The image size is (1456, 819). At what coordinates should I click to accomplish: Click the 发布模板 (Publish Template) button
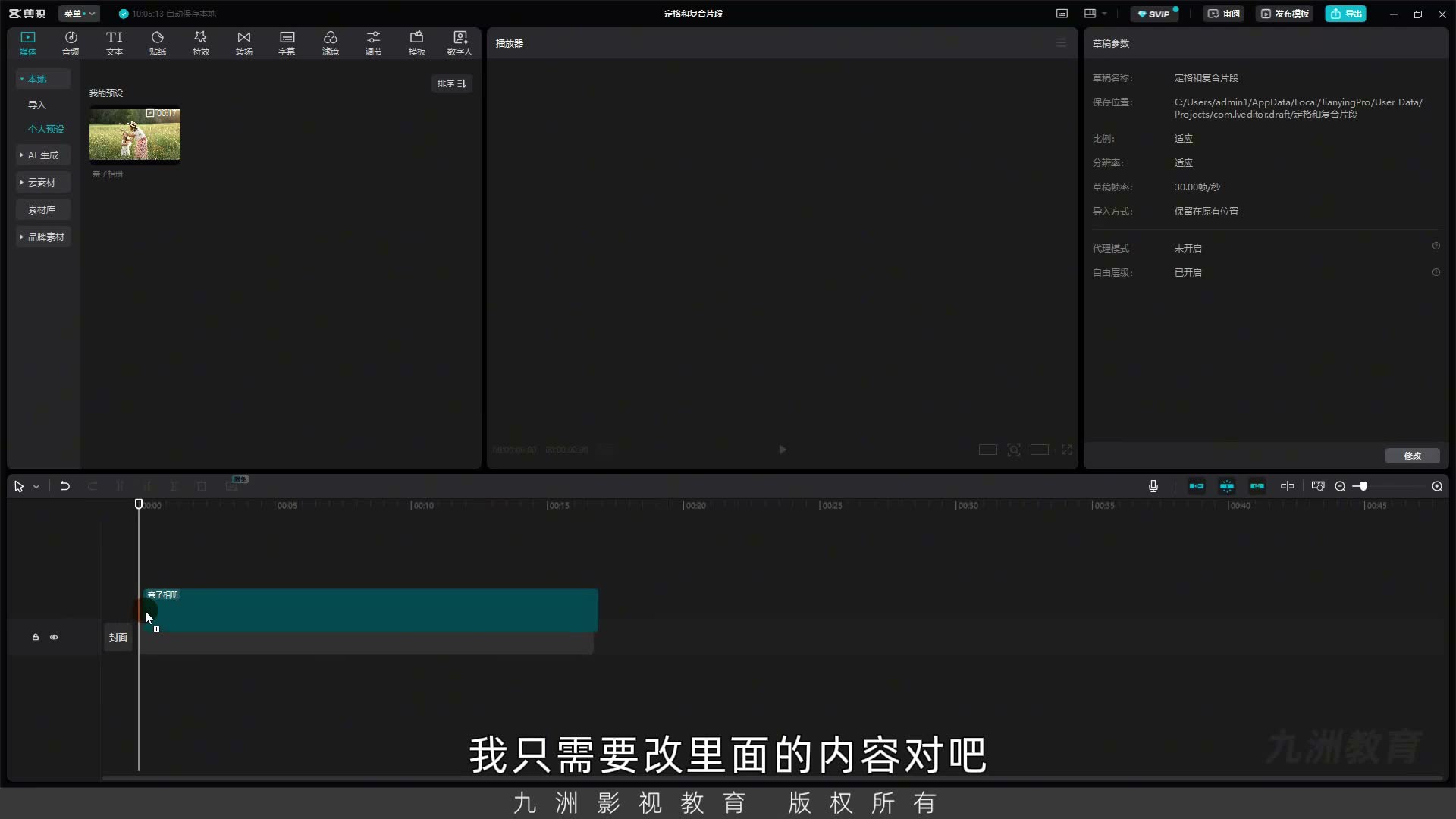click(x=1285, y=14)
